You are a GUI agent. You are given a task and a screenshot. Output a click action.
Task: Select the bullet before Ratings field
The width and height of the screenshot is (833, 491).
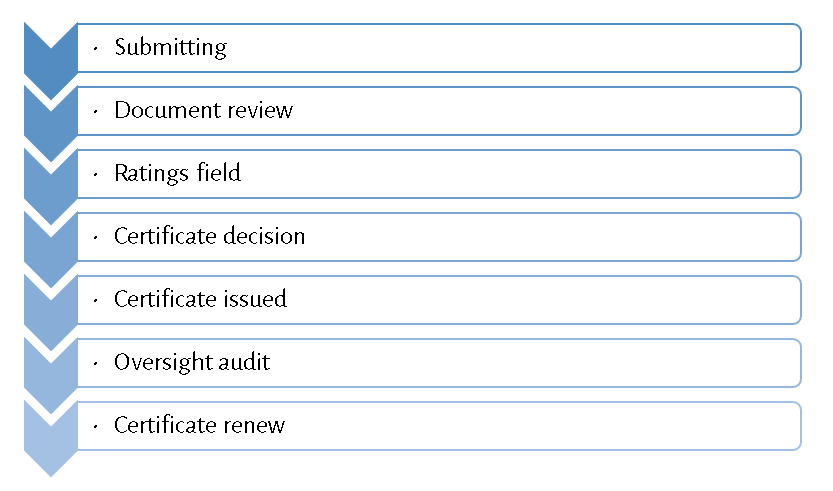94,174
